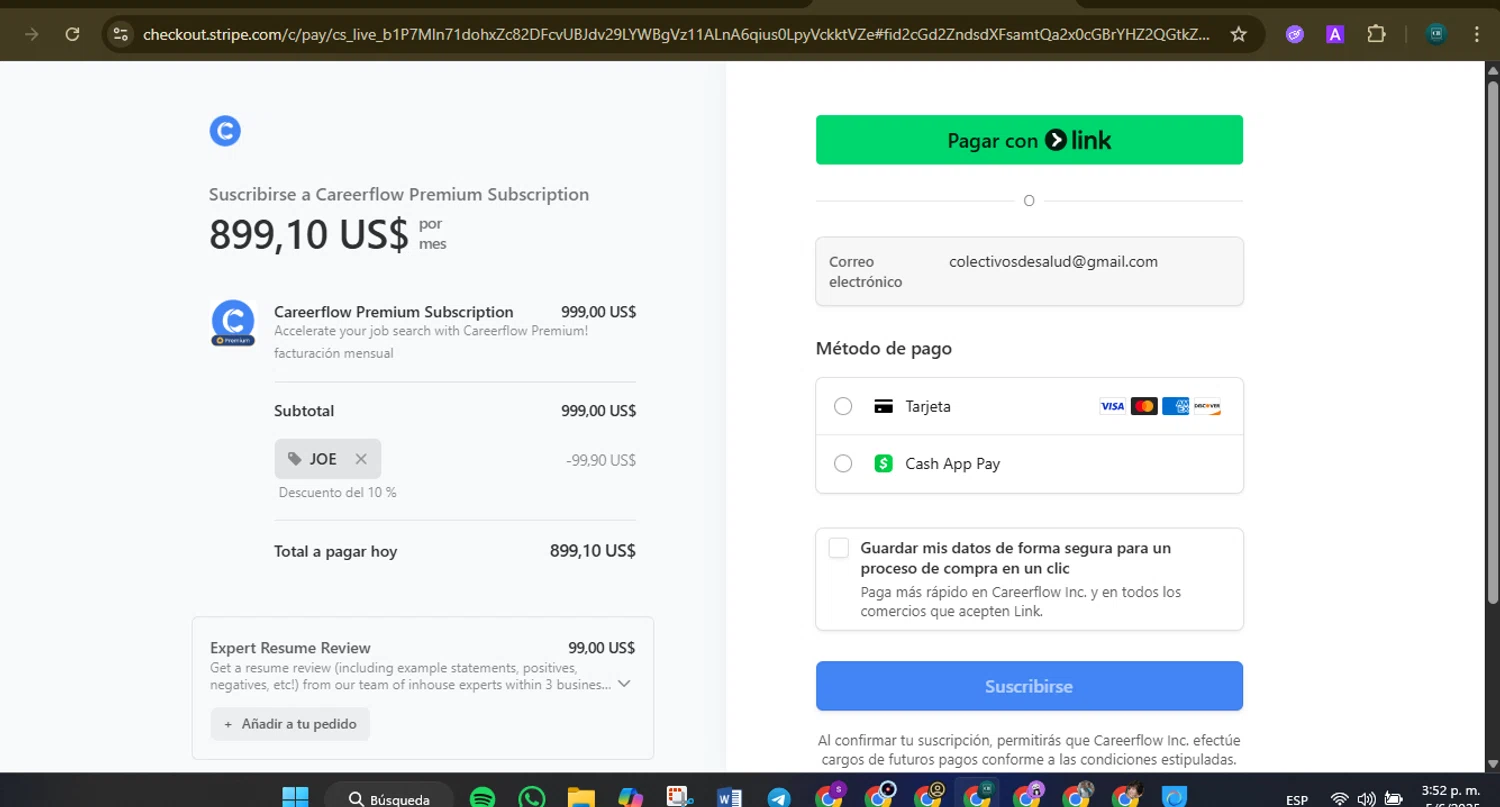Open site information icon in address bar
This screenshot has height=807, width=1500.
pyautogui.click(x=120, y=34)
